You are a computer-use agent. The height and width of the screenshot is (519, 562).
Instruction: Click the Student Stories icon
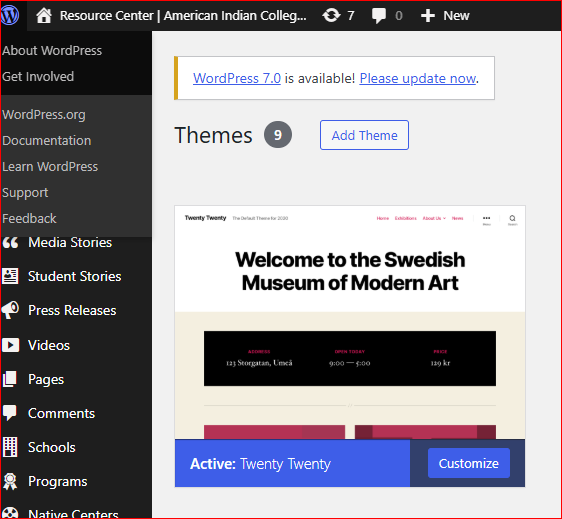point(10,276)
